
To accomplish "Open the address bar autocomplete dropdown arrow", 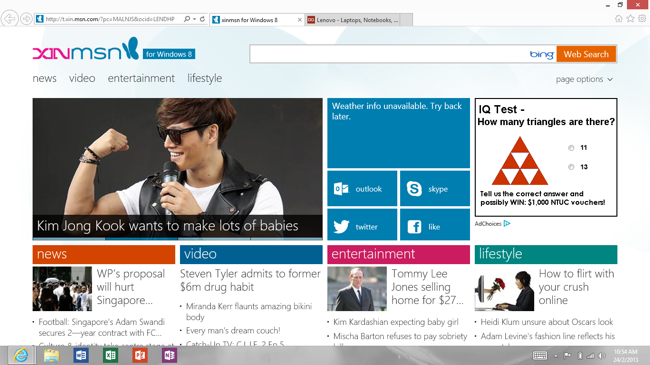I will (x=194, y=19).
